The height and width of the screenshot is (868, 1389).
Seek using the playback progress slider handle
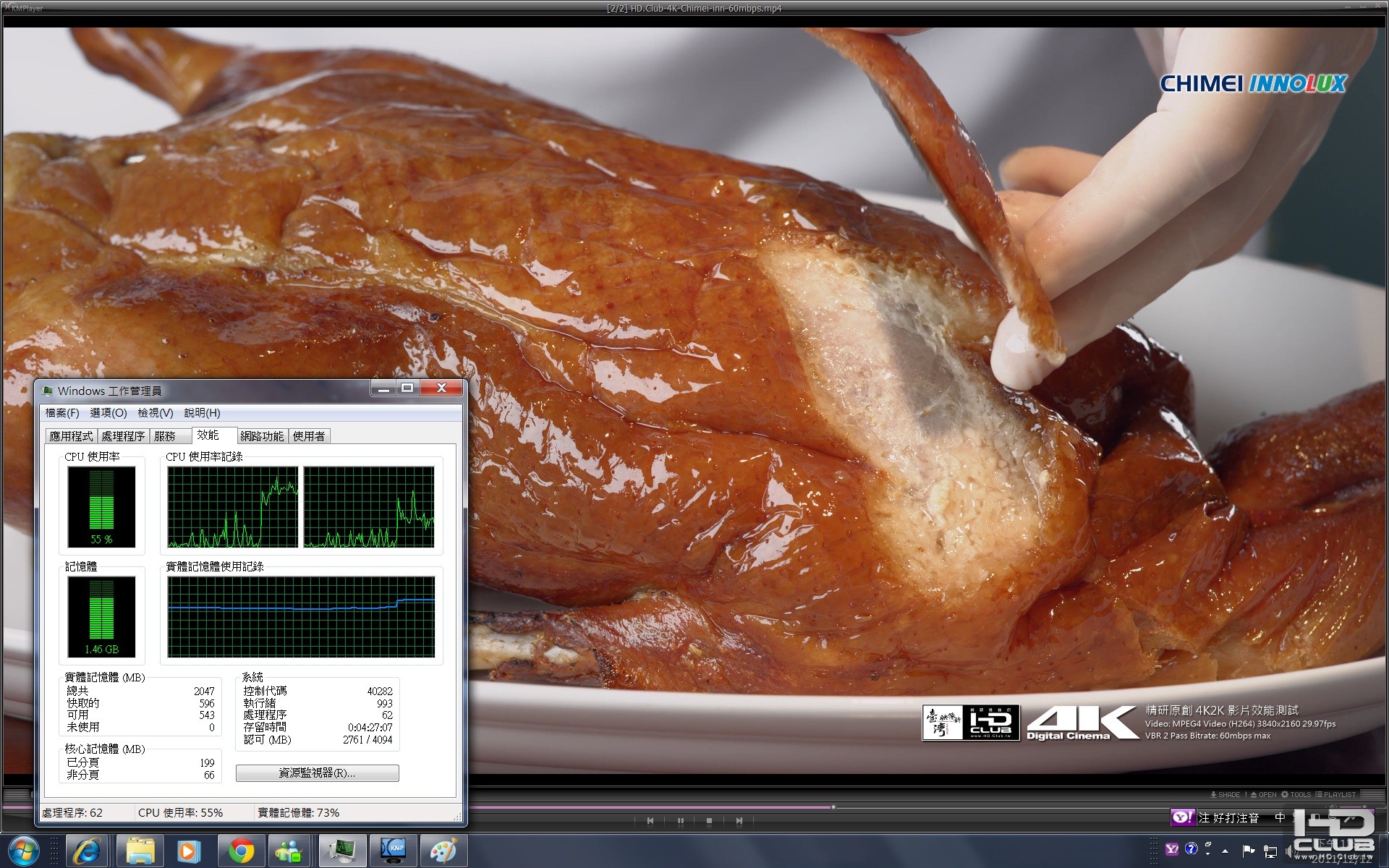click(833, 807)
